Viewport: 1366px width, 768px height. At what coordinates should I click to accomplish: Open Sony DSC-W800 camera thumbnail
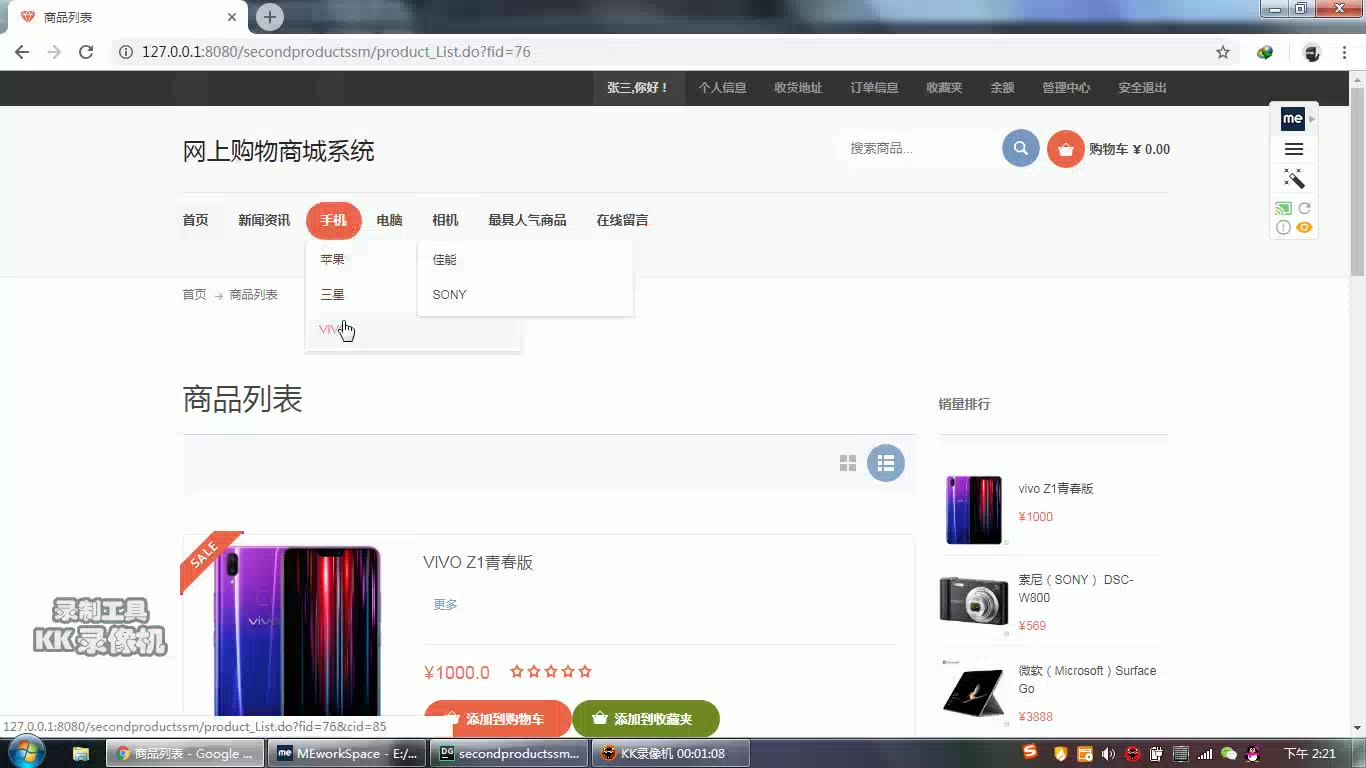pos(974,601)
